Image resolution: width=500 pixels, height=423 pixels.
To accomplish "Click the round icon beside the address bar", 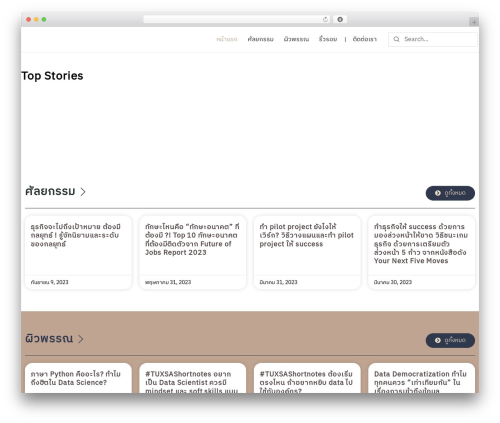I will (340, 20).
